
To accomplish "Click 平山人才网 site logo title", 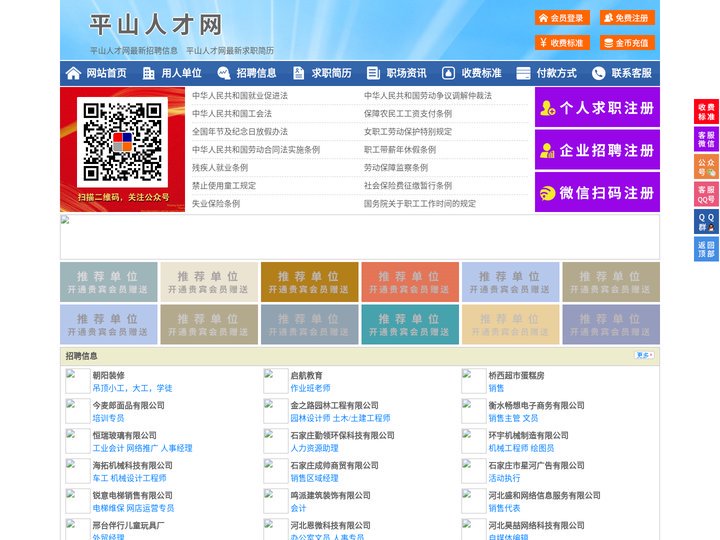I will pos(156,24).
